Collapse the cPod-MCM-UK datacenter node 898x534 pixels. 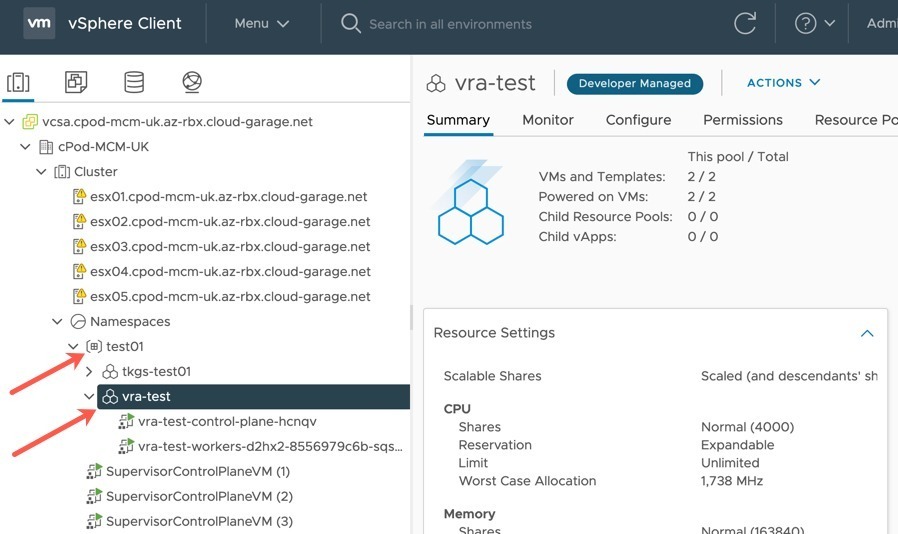click(25, 147)
